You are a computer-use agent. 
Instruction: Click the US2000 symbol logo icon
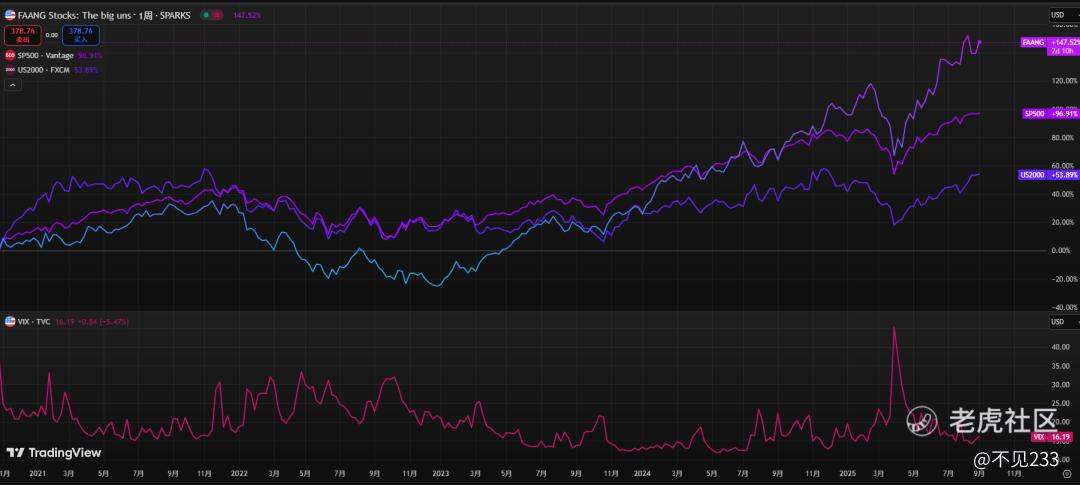tap(10, 70)
